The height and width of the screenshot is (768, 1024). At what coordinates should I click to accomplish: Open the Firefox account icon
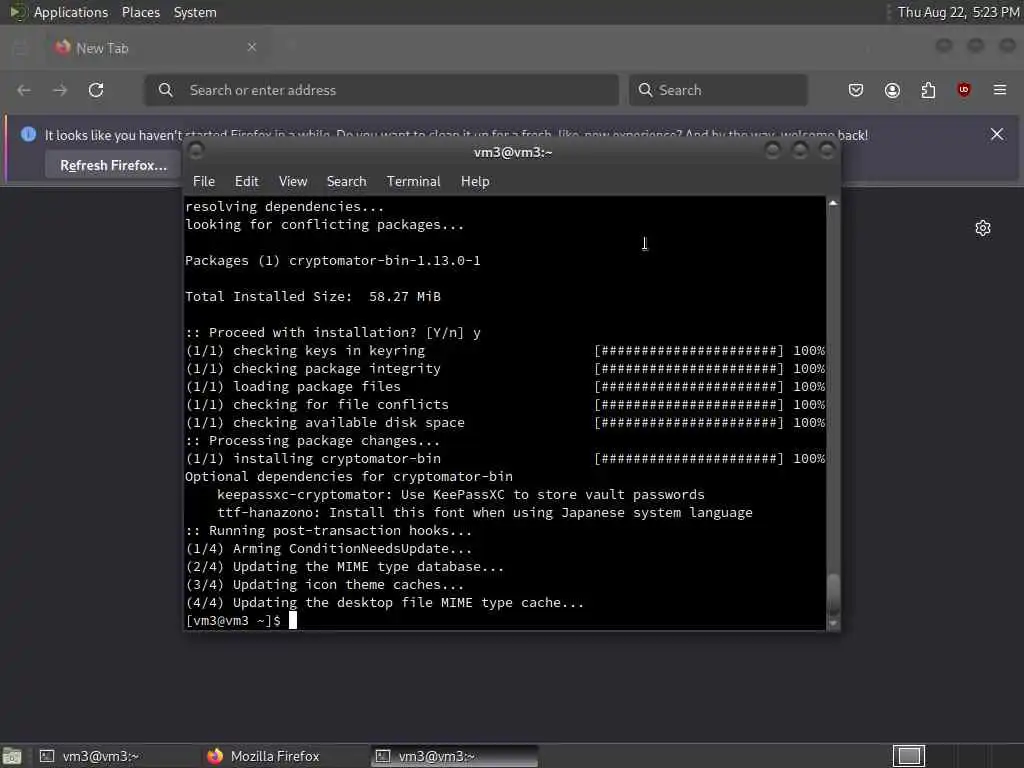point(892,90)
